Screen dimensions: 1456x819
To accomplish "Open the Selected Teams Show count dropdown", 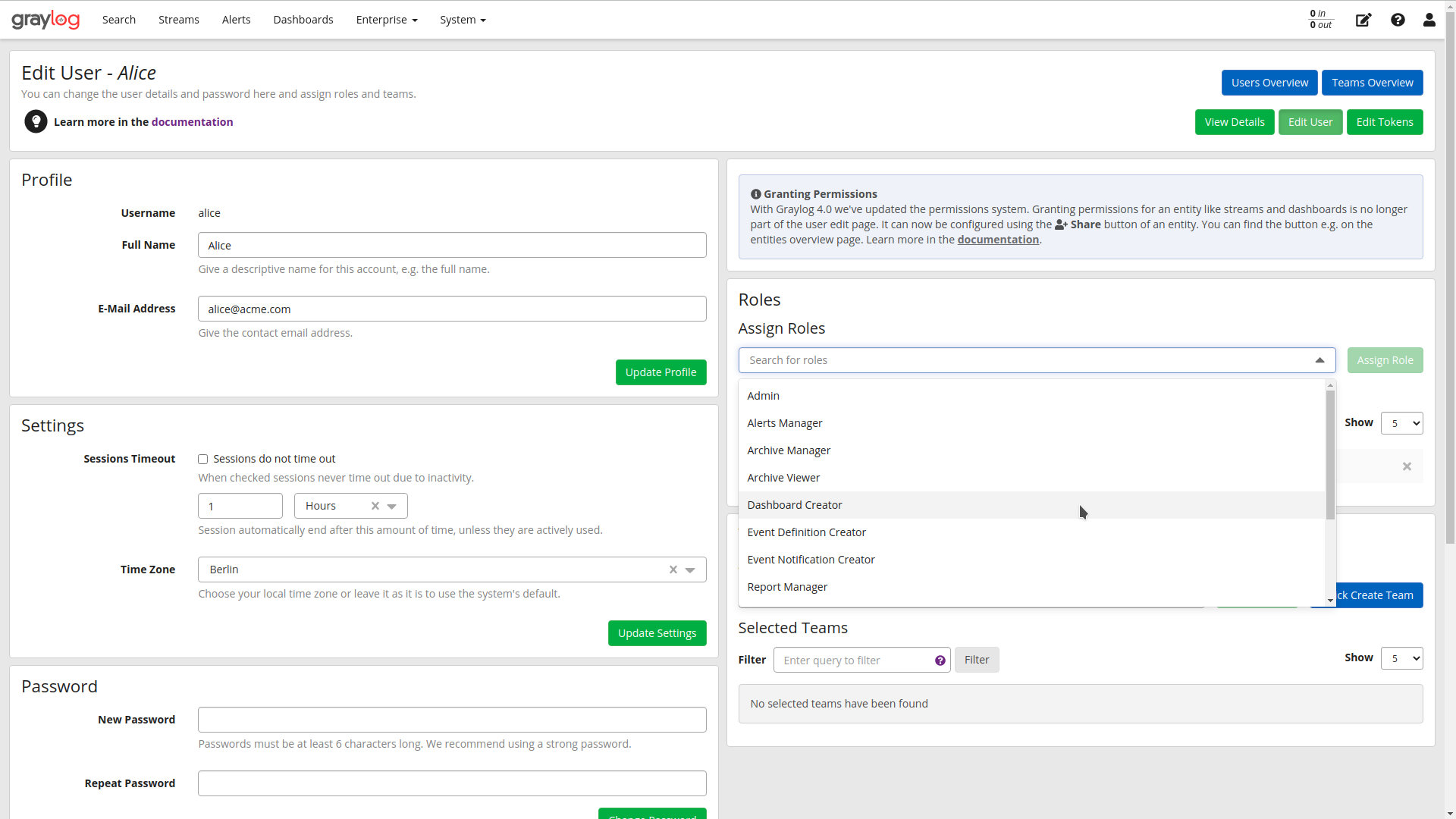I will click(1401, 658).
